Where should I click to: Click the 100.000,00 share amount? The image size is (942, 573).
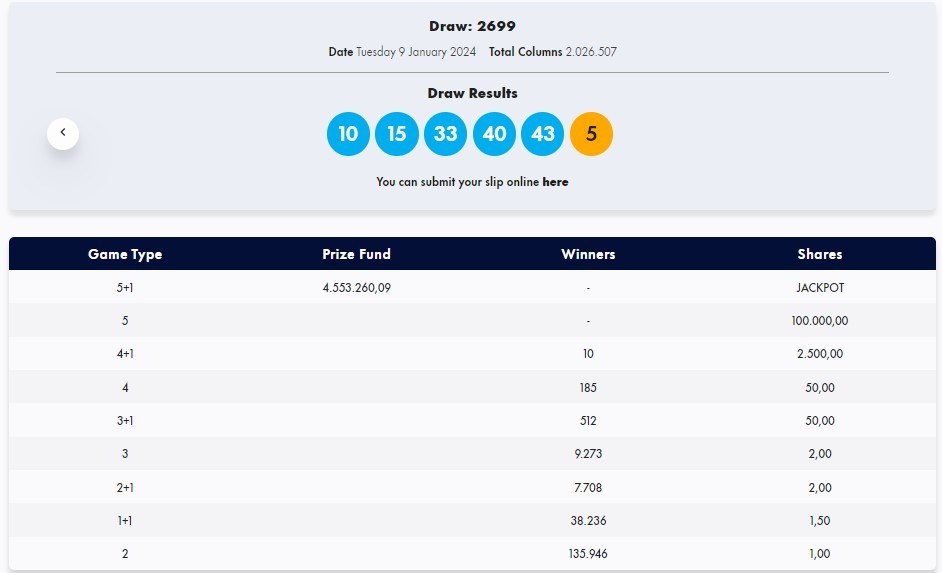819,321
